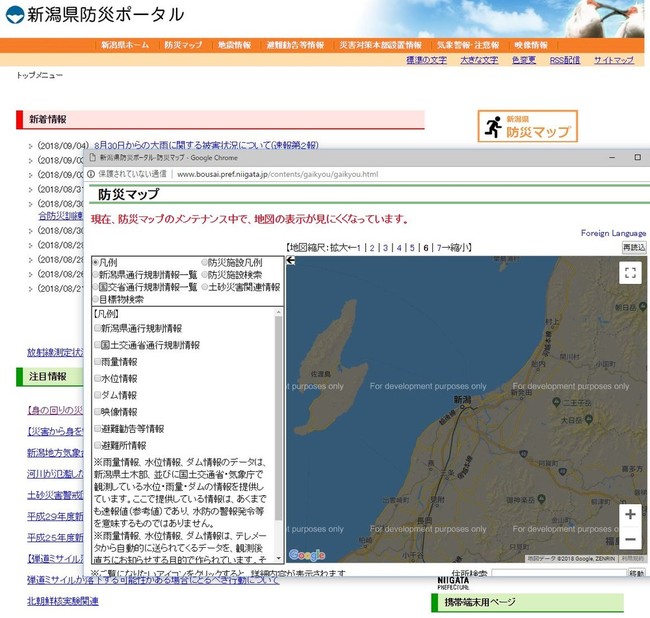Zoom in on the map with plus button

[630, 514]
